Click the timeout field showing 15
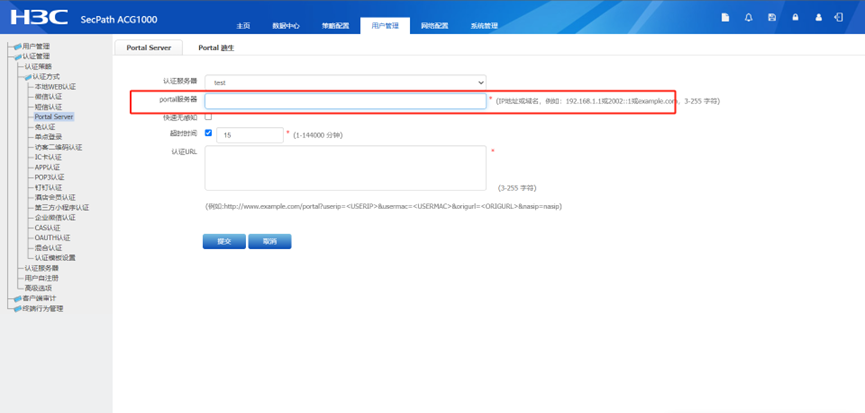Screen dimensions: 865x413 coord(250,135)
